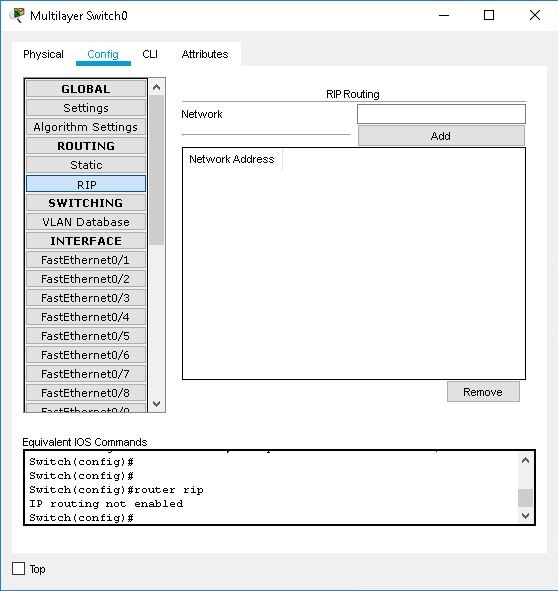This screenshot has width=558, height=591.
Task: Click the sidebar scroll down arrow
Action: tap(157, 404)
